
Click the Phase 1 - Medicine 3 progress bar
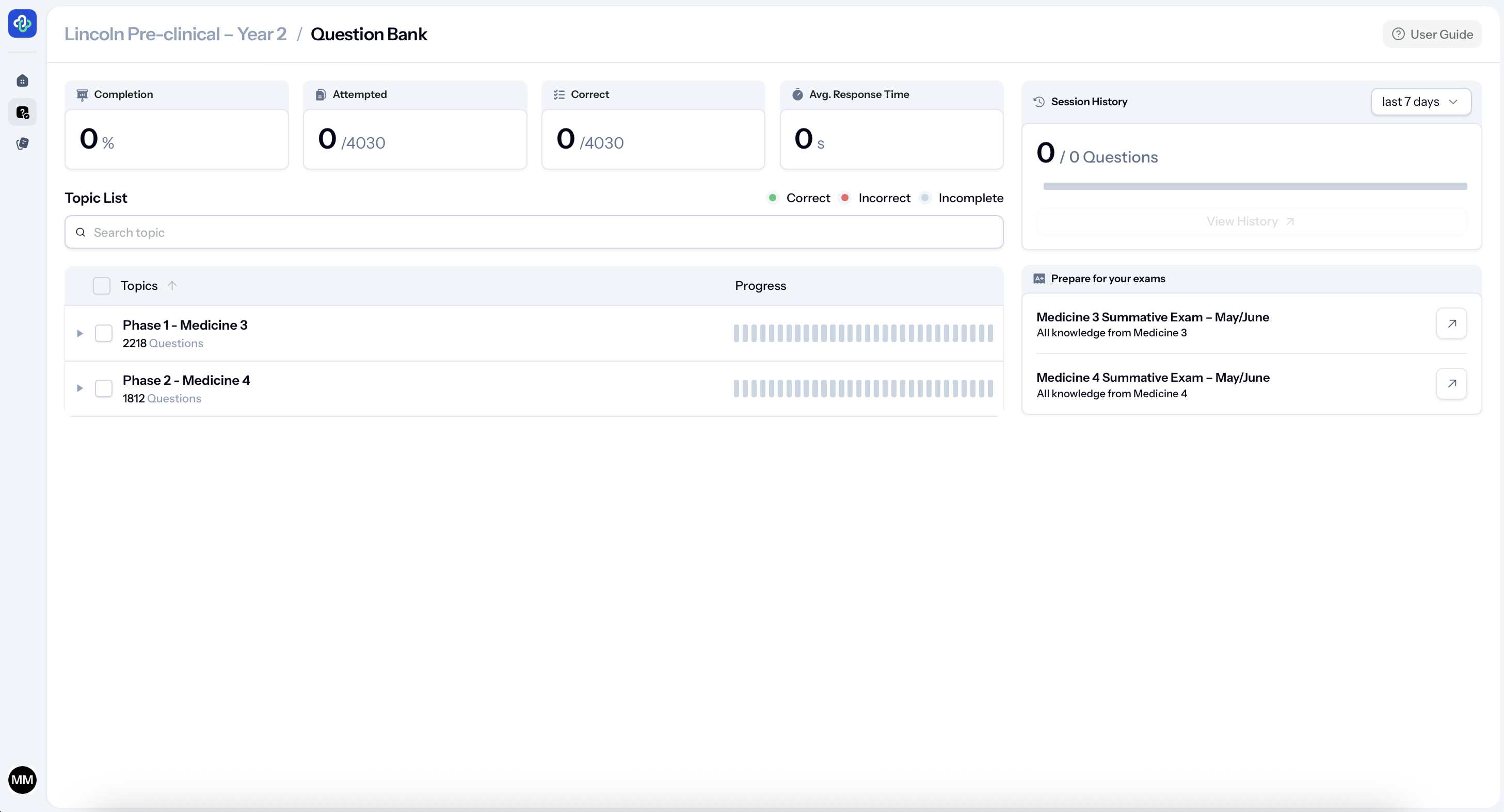863,333
